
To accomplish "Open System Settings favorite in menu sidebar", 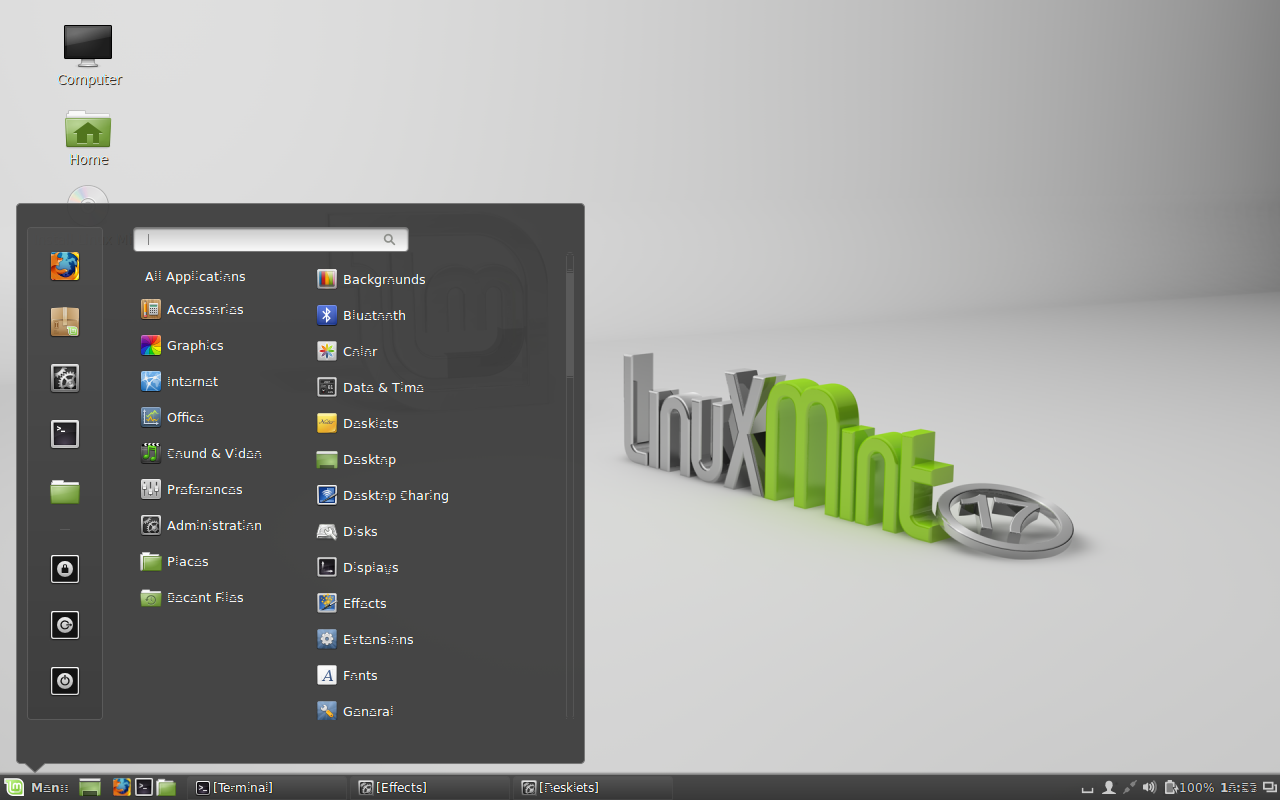I will [65, 378].
